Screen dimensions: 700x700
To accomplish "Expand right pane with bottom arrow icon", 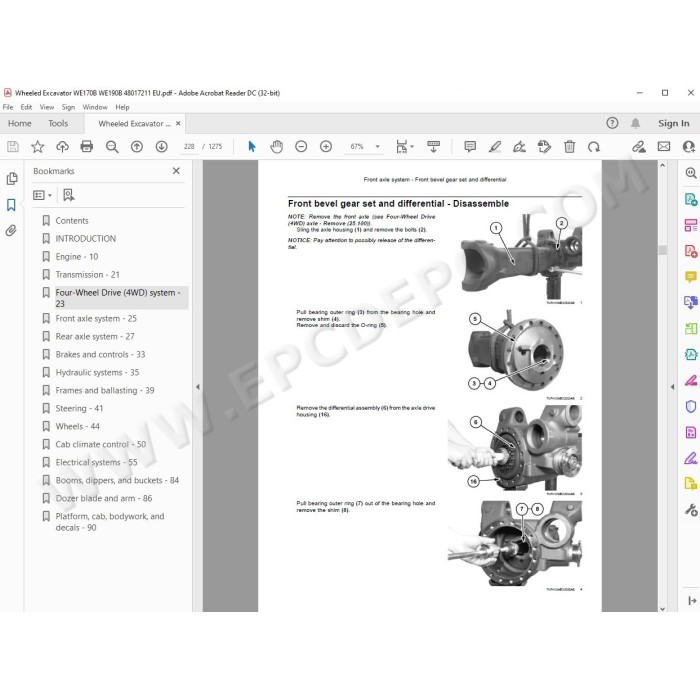I will tap(692, 600).
